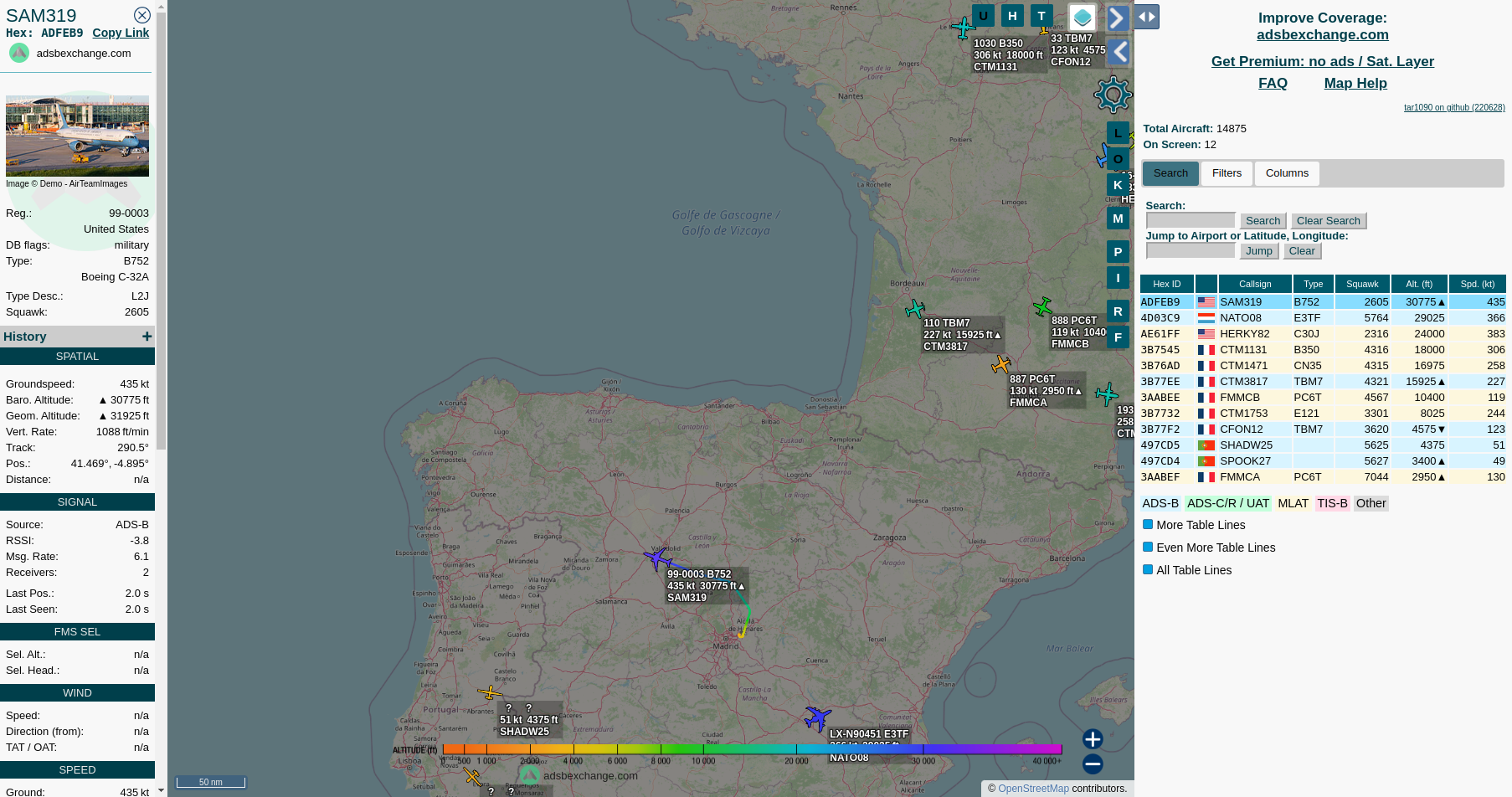Viewport: 1512px width, 797px height.
Task: Toggle the R replay button
Action: point(1118,311)
